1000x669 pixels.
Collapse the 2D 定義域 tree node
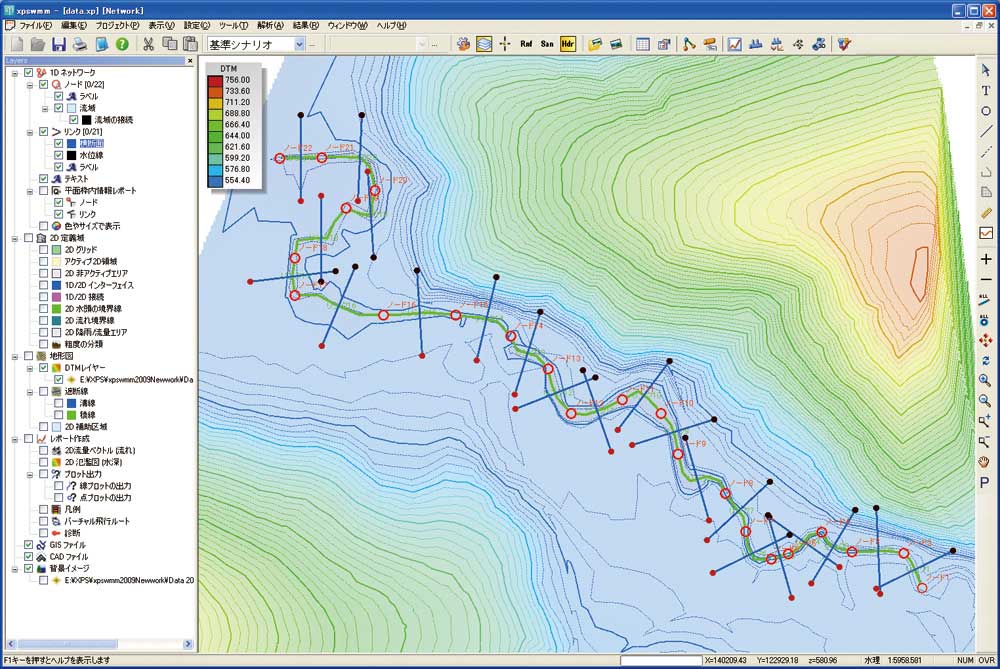pos(15,238)
